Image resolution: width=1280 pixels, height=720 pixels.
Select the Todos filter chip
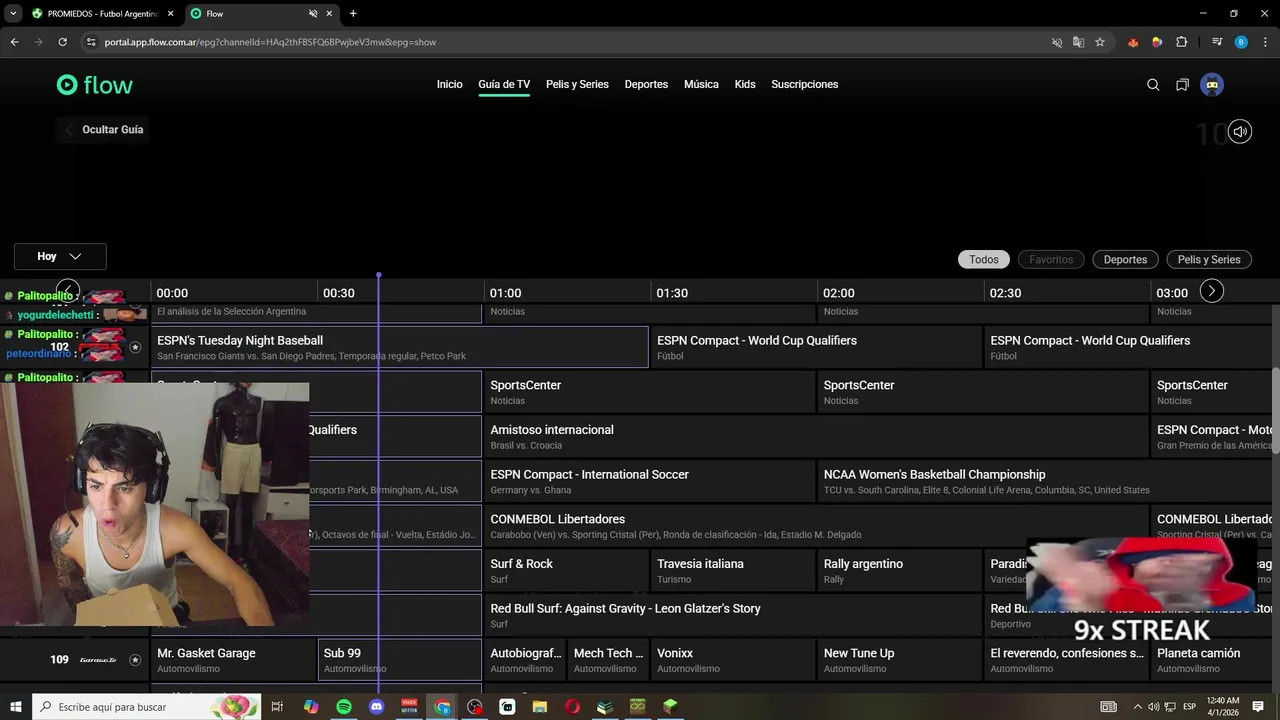click(x=984, y=260)
